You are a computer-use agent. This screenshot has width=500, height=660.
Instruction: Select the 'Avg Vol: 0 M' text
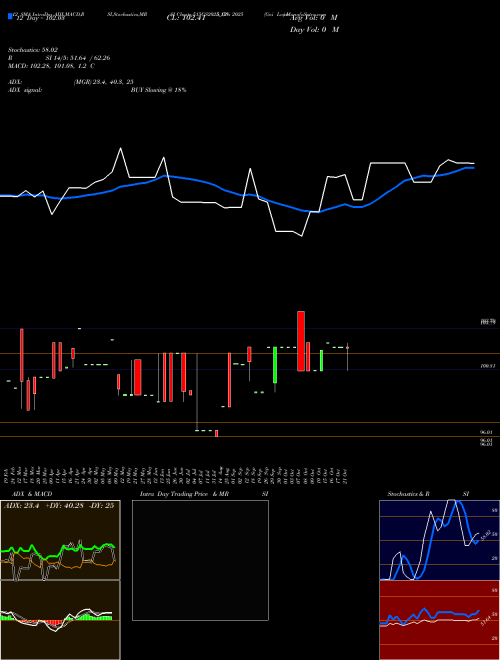pos(314,18)
